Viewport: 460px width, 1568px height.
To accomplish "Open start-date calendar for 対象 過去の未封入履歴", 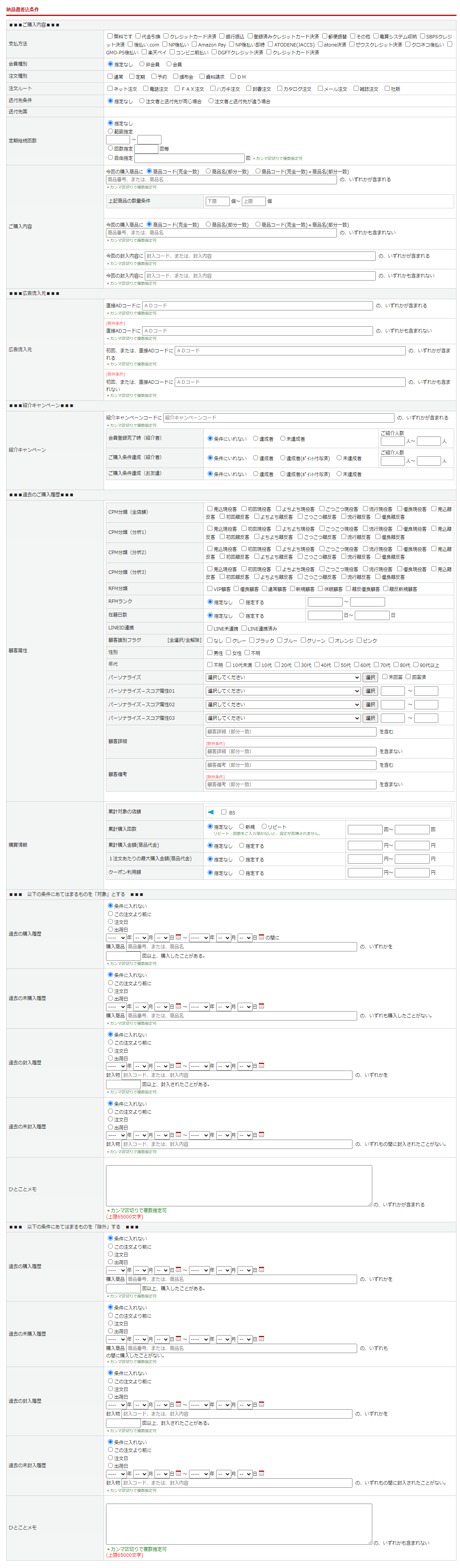I will 179,1135.
